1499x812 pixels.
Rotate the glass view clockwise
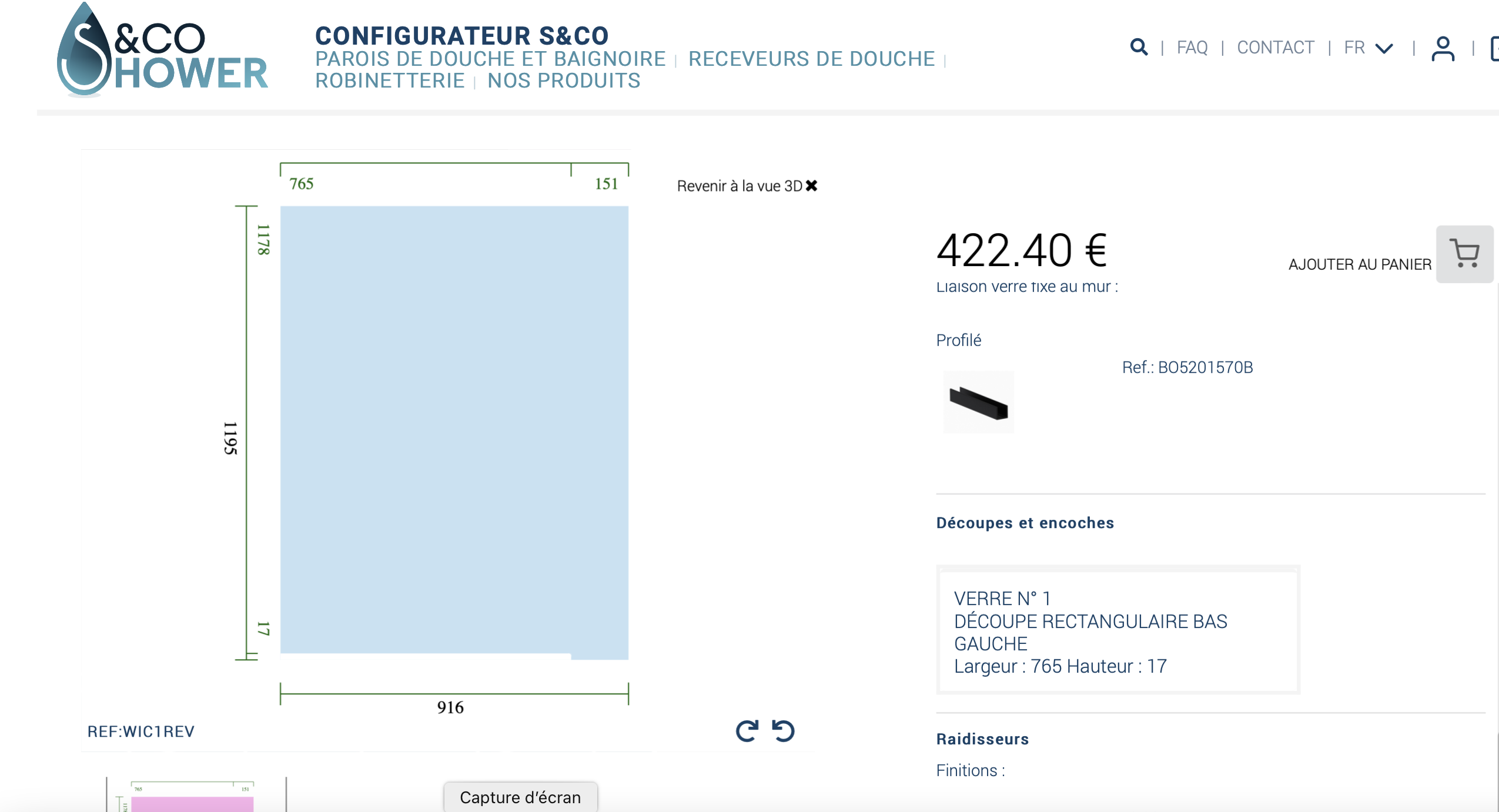747,731
